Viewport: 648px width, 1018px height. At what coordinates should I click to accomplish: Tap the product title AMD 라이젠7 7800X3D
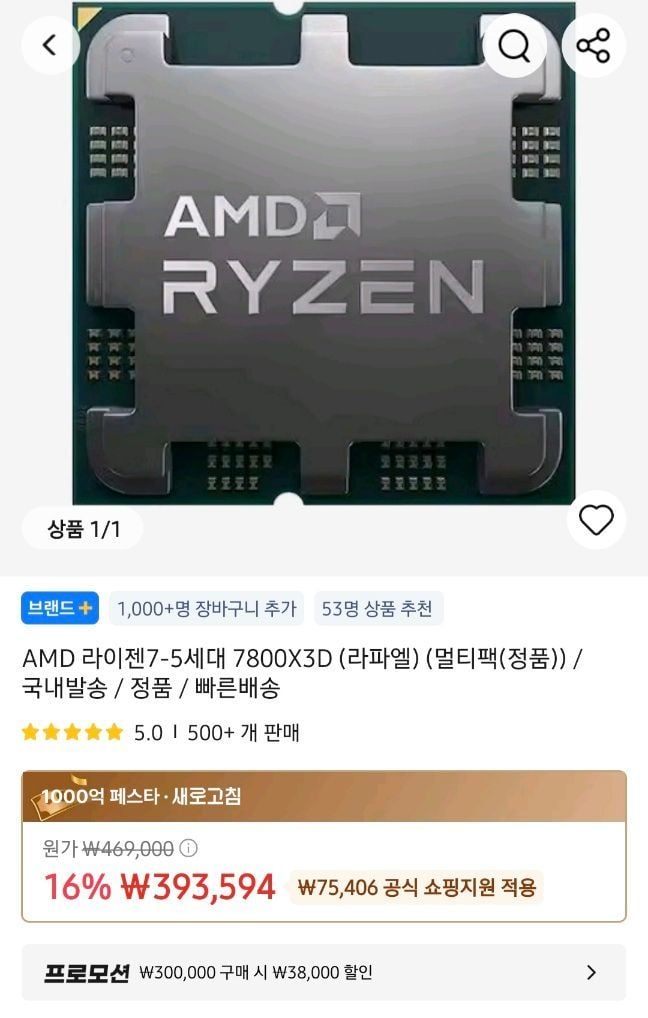[x=303, y=673]
